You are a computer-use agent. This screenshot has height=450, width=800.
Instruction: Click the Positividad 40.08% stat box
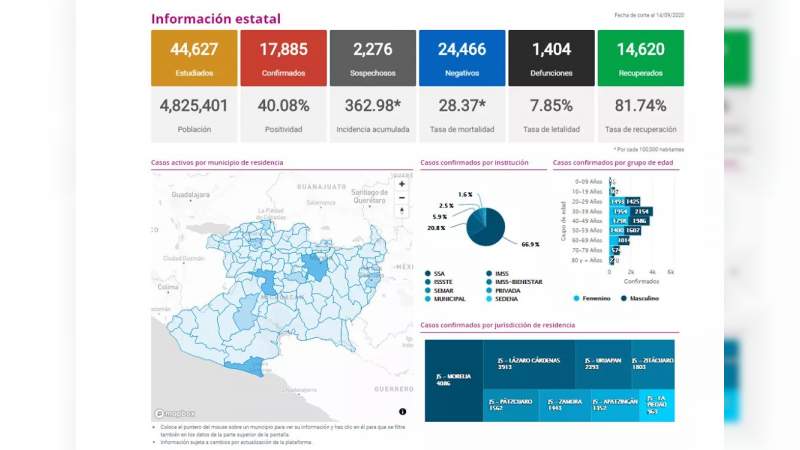tap(284, 115)
